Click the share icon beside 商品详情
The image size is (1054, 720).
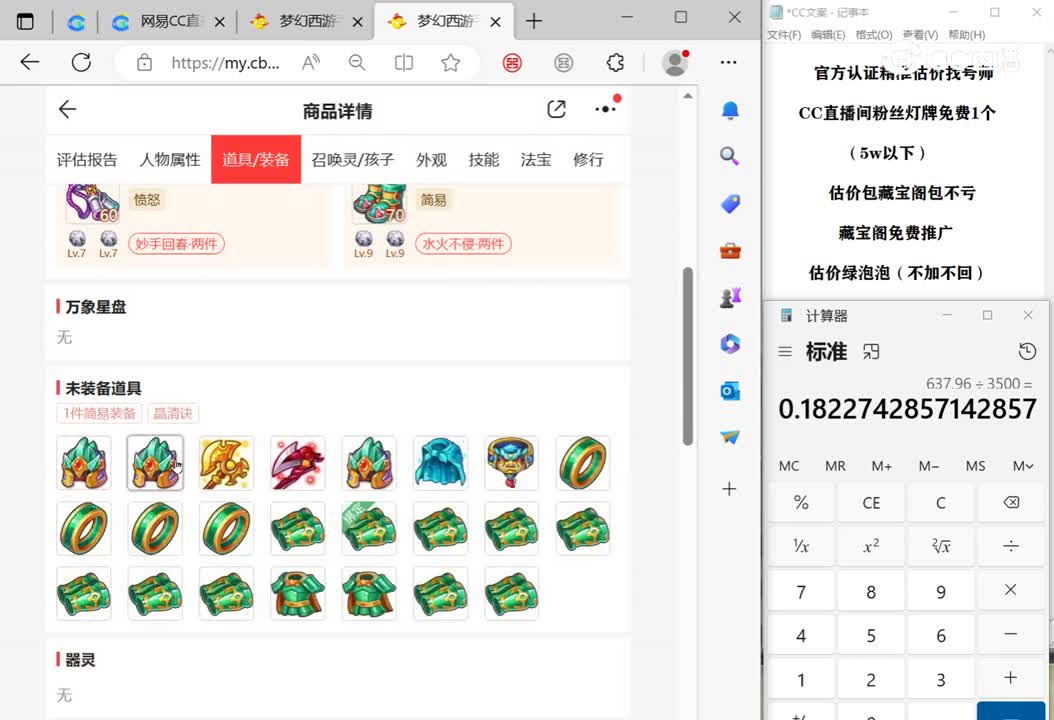click(557, 110)
